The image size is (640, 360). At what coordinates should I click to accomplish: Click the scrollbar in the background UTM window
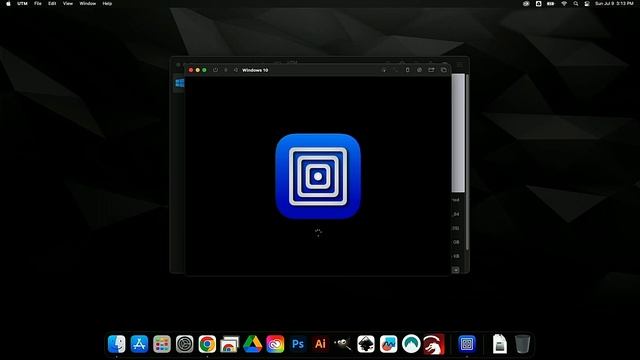click(x=467, y=162)
